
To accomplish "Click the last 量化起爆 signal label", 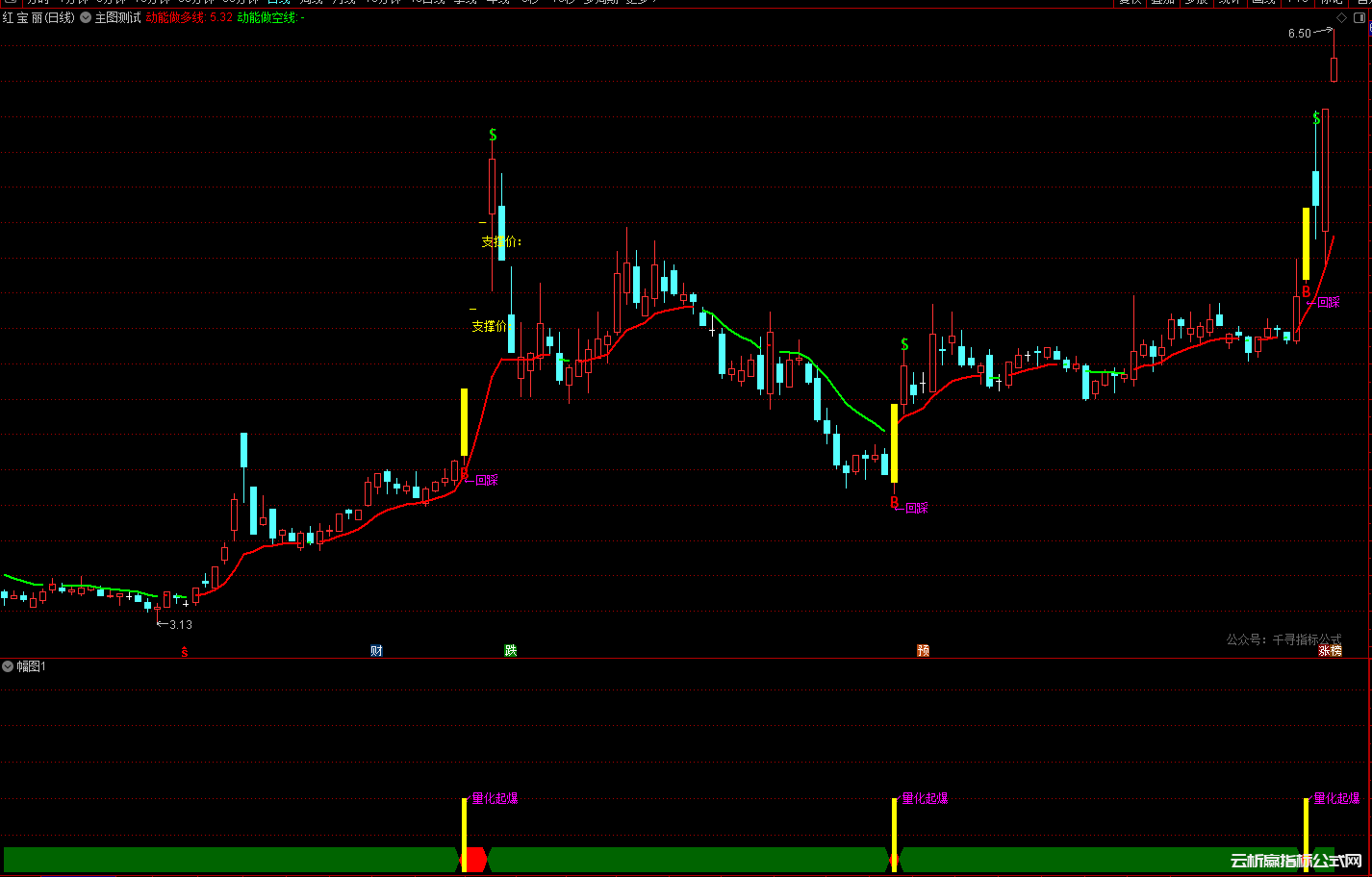I will pos(1336,798).
